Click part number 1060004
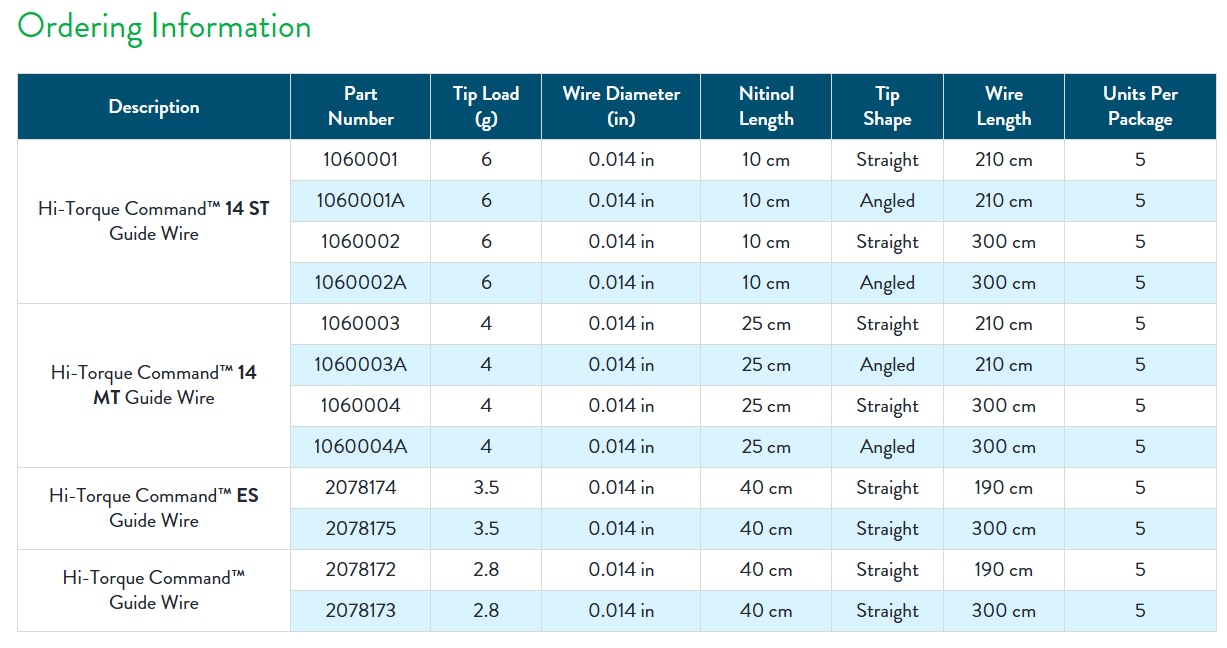 click(x=360, y=406)
